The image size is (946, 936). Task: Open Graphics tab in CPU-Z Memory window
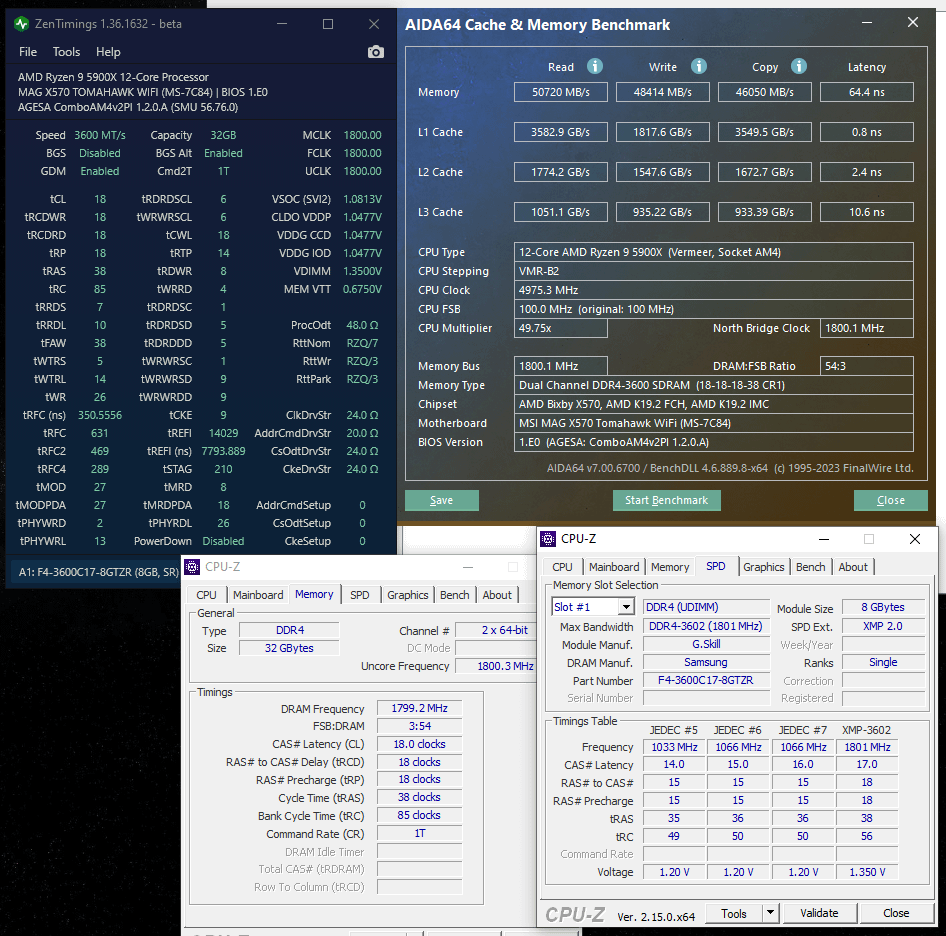[x=407, y=594]
